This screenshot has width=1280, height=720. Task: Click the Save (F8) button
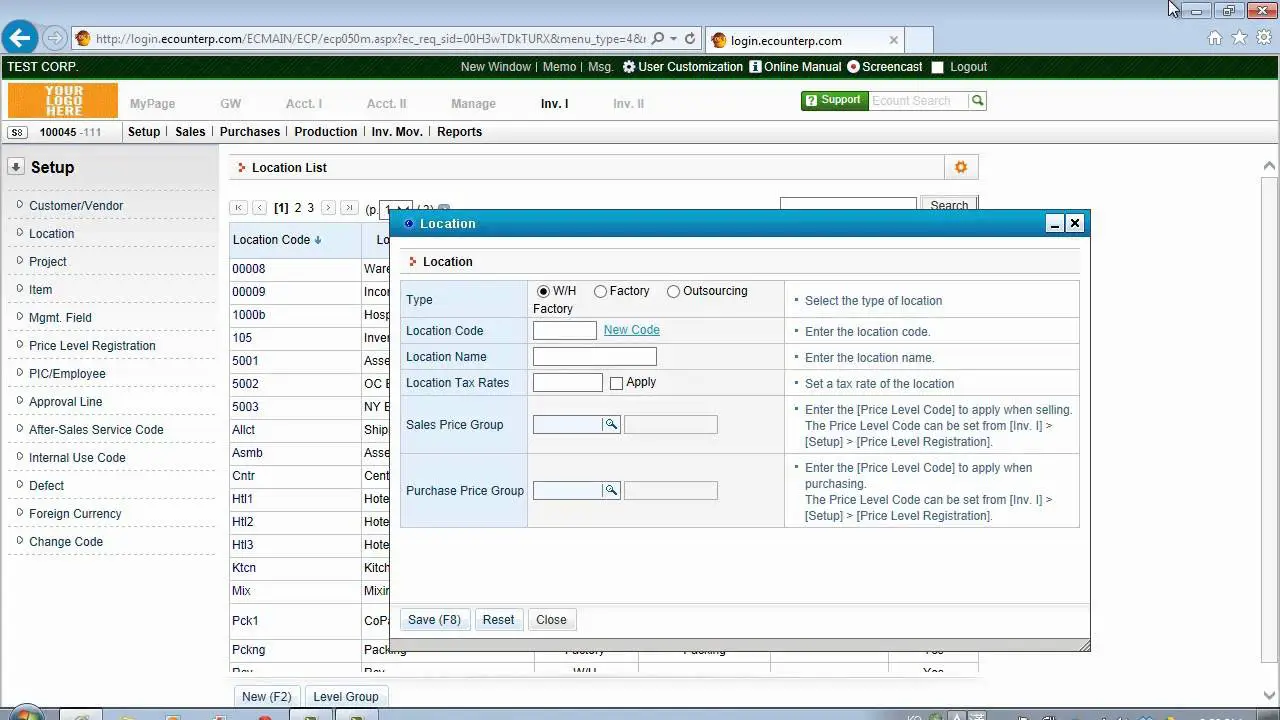434,620
